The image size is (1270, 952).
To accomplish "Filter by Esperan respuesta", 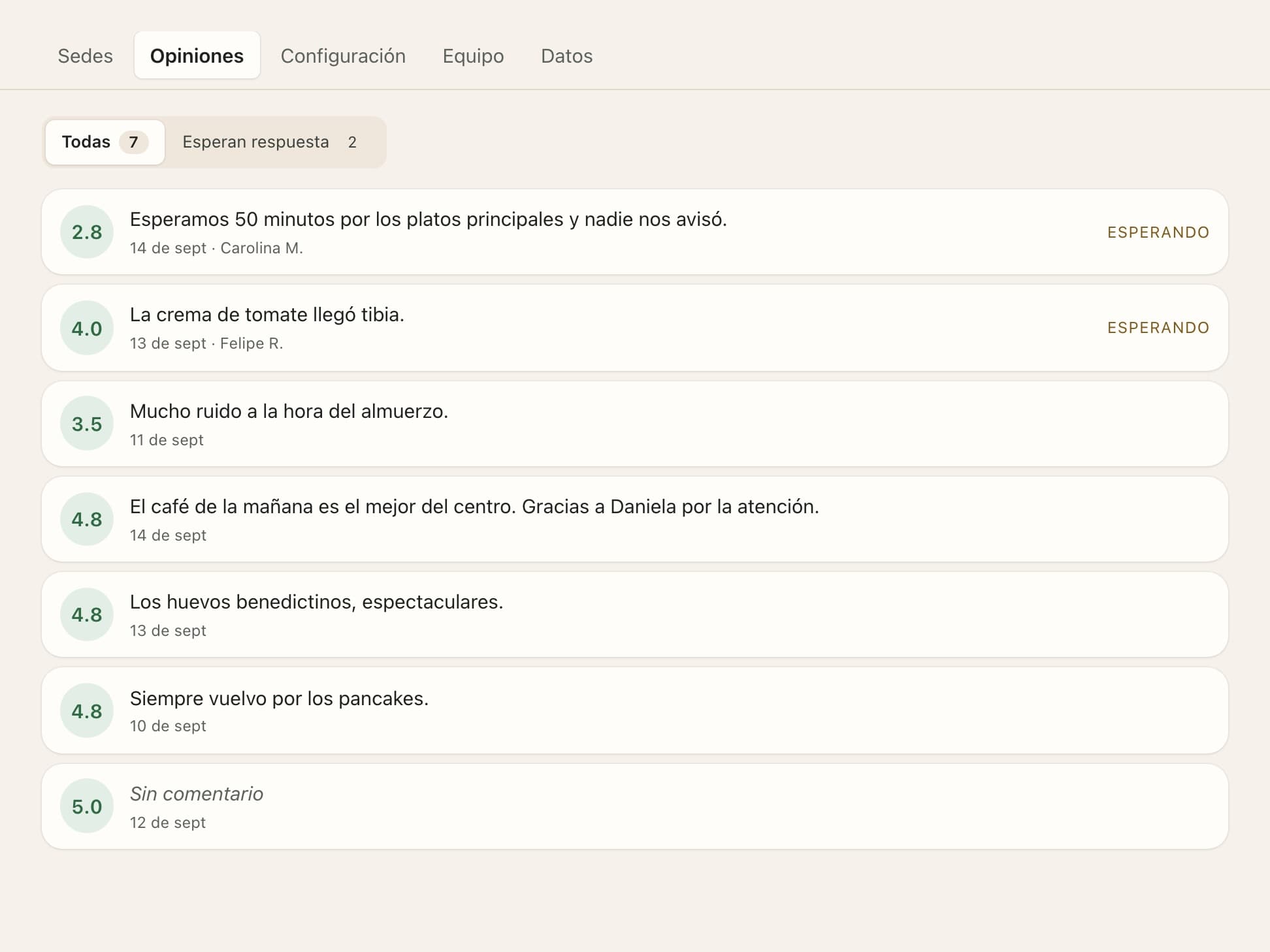I will (x=273, y=142).
